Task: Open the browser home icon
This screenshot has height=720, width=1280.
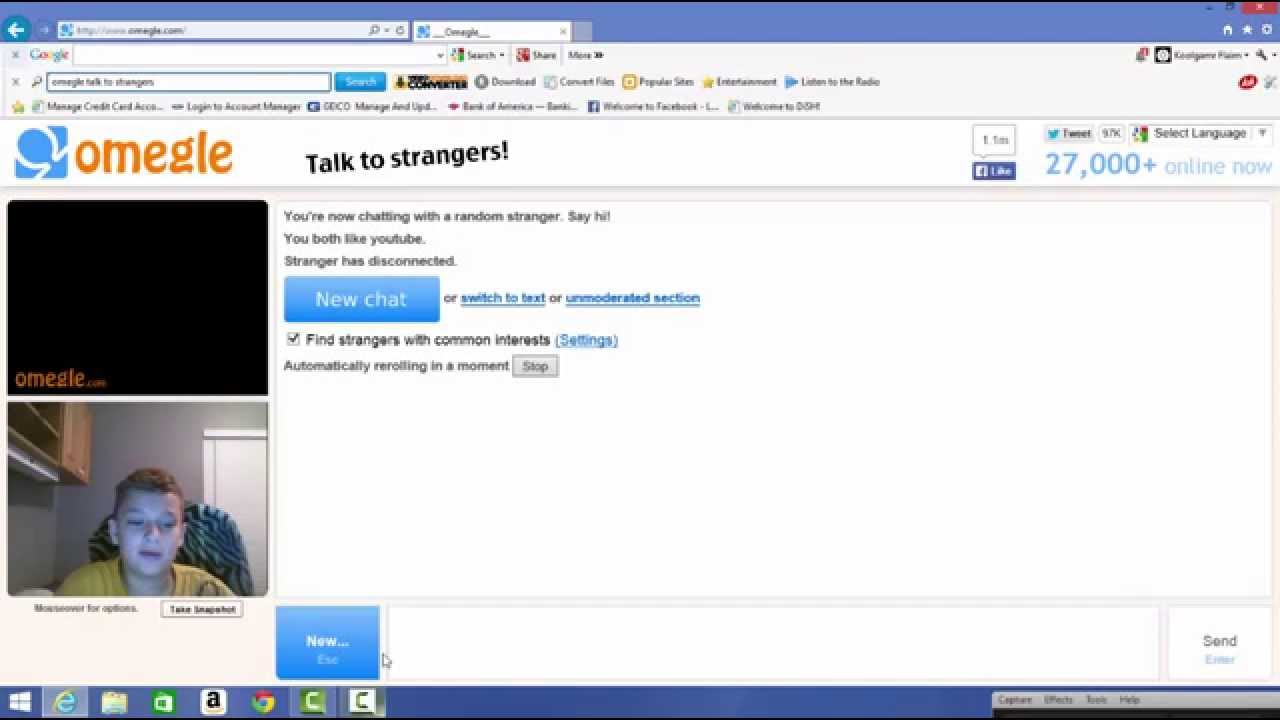Action: click(x=1227, y=30)
